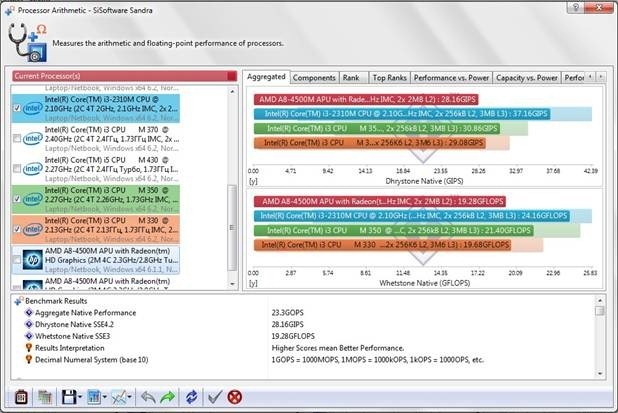The width and height of the screenshot is (618, 413).
Task: Click the blue i3-2310M Dhrystone bar
Action: click(x=402, y=114)
